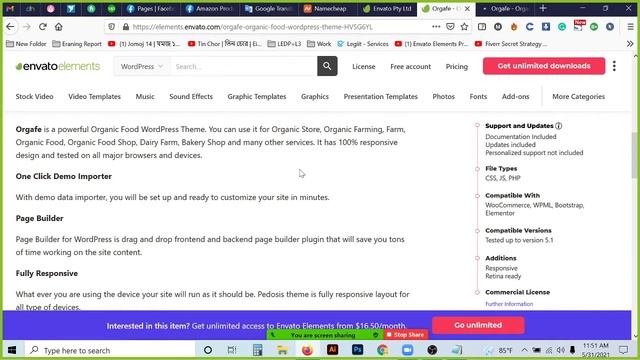Open the Fiverr Secret Strategy bookmark
640x360 pixels.
click(511, 44)
